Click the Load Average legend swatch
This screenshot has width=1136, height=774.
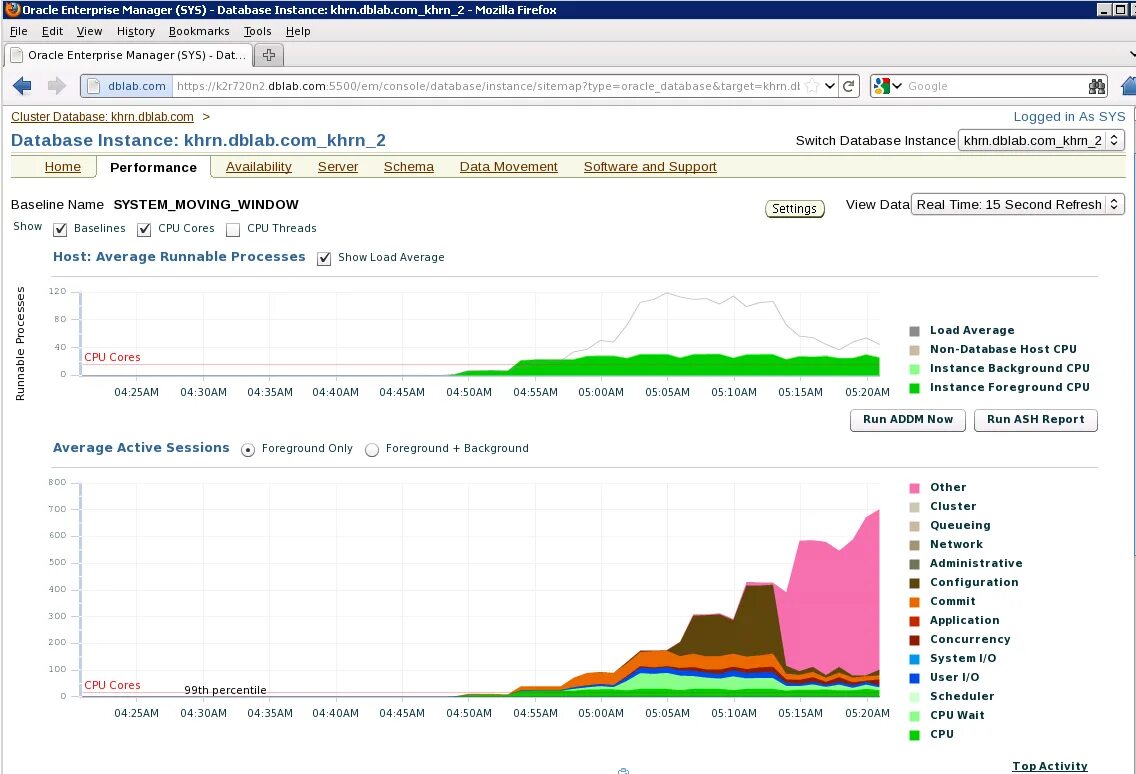point(914,330)
